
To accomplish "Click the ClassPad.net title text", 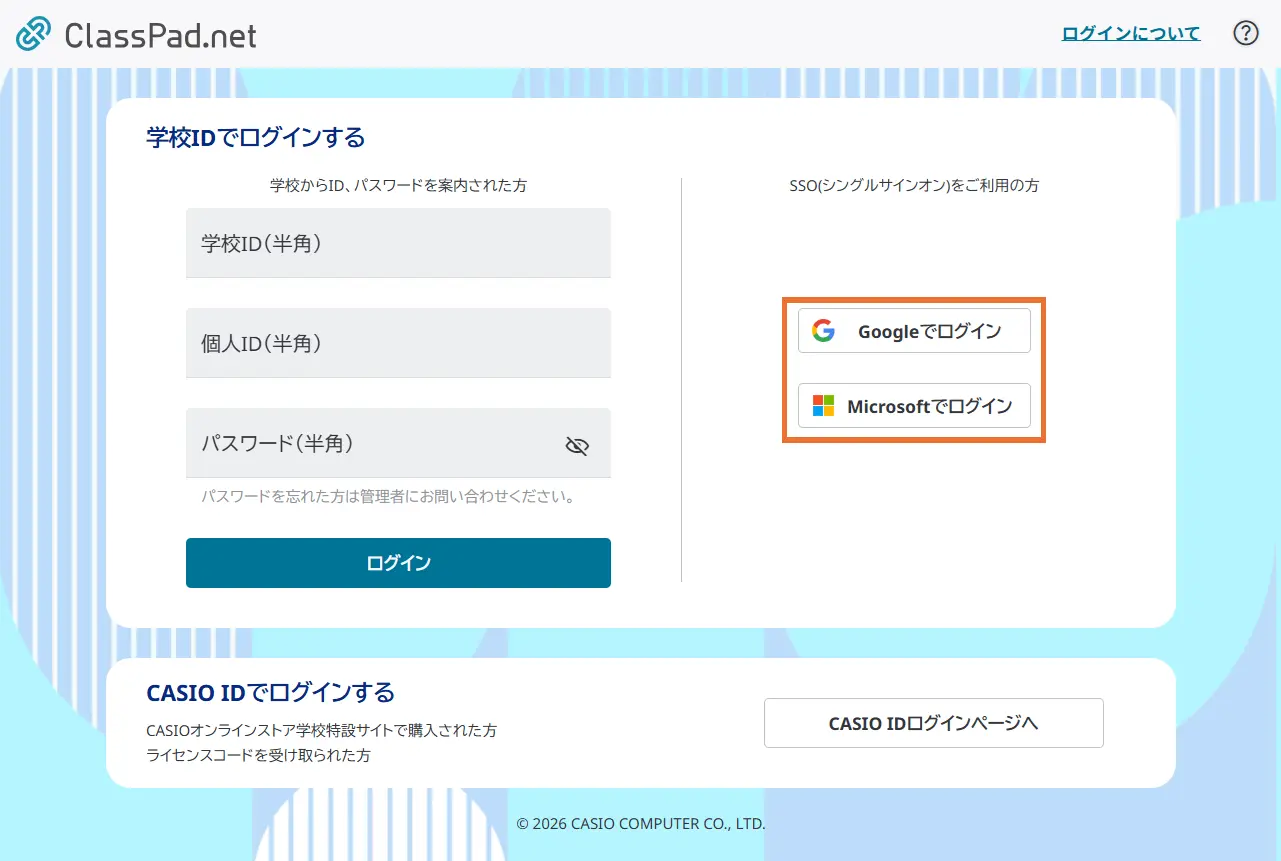I will (160, 35).
